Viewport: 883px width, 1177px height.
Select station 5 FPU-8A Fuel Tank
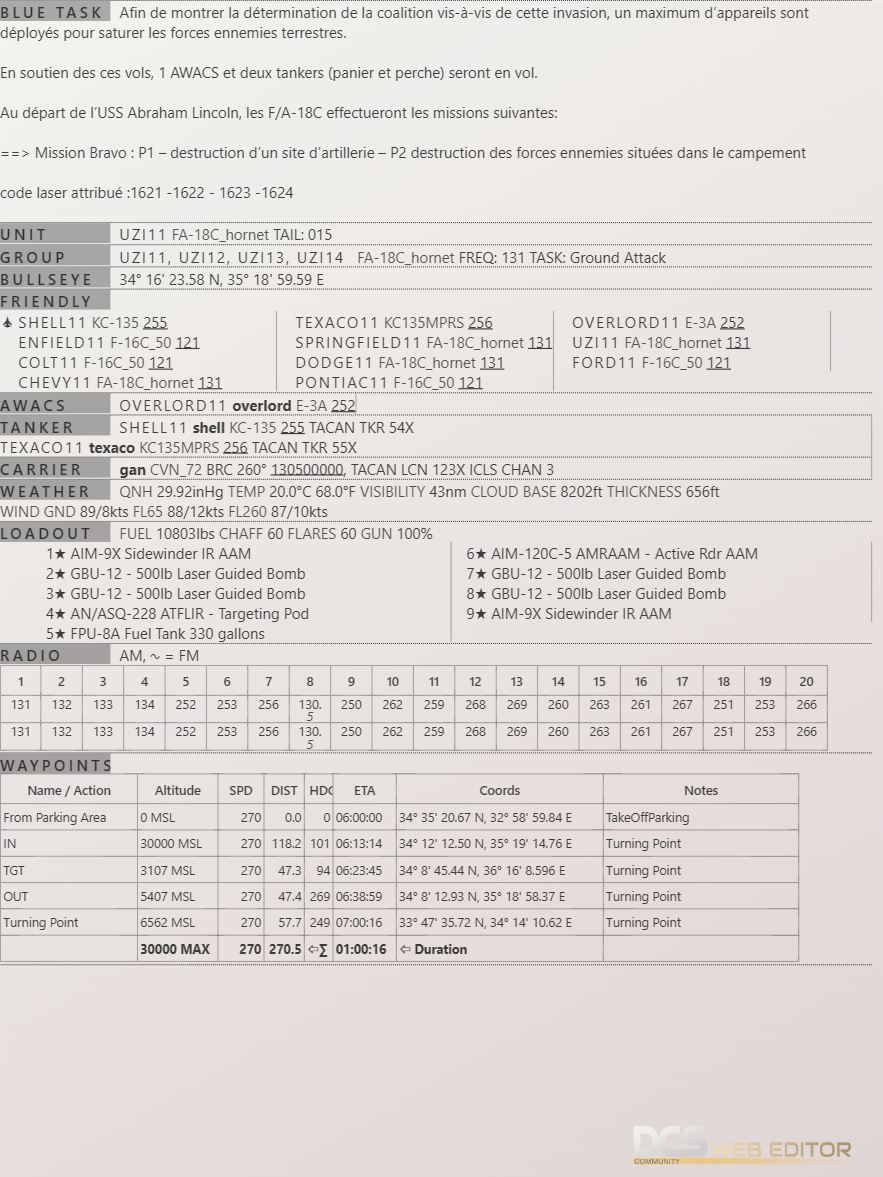coord(155,634)
